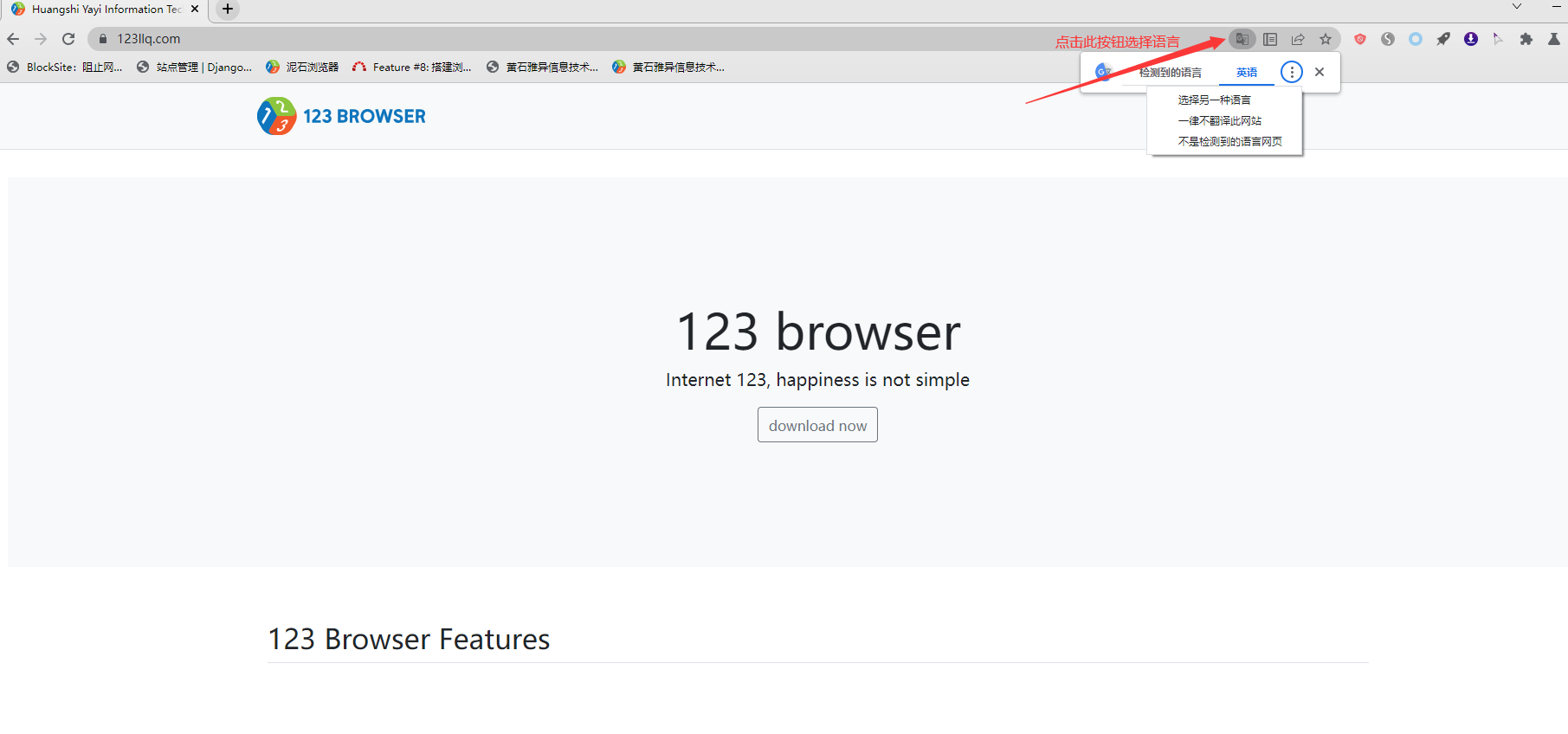Click the download now button
Viewport: 1568px width, 734px height.
click(x=817, y=425)
